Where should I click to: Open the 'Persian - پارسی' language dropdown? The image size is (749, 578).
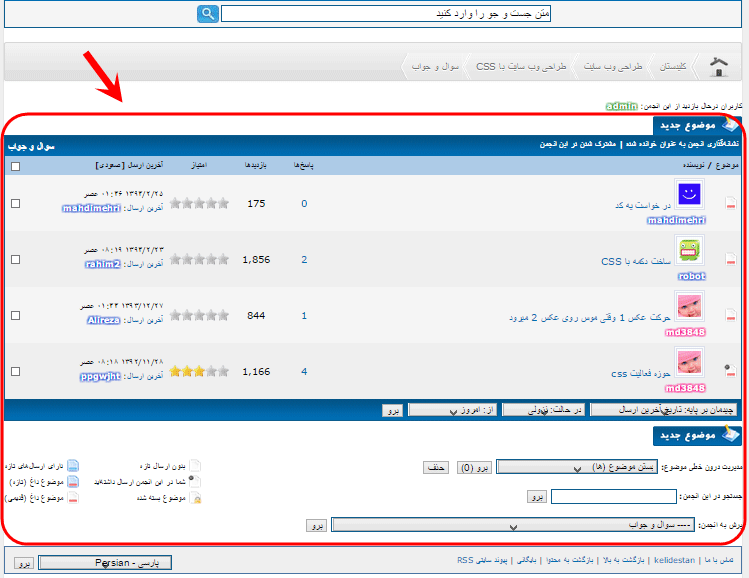coord(105,563)
